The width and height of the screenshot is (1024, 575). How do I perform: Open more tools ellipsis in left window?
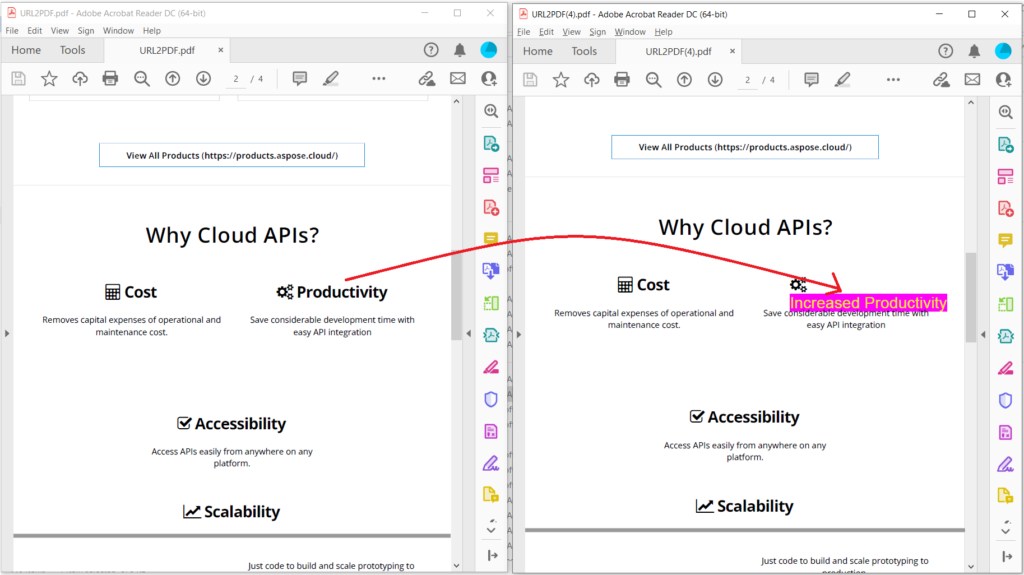[379, 78]
